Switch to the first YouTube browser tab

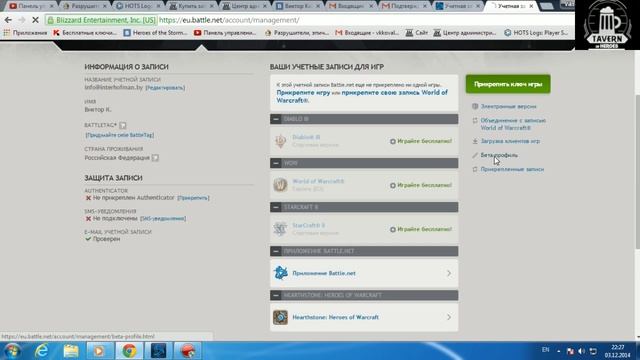(x=31, y=6)
